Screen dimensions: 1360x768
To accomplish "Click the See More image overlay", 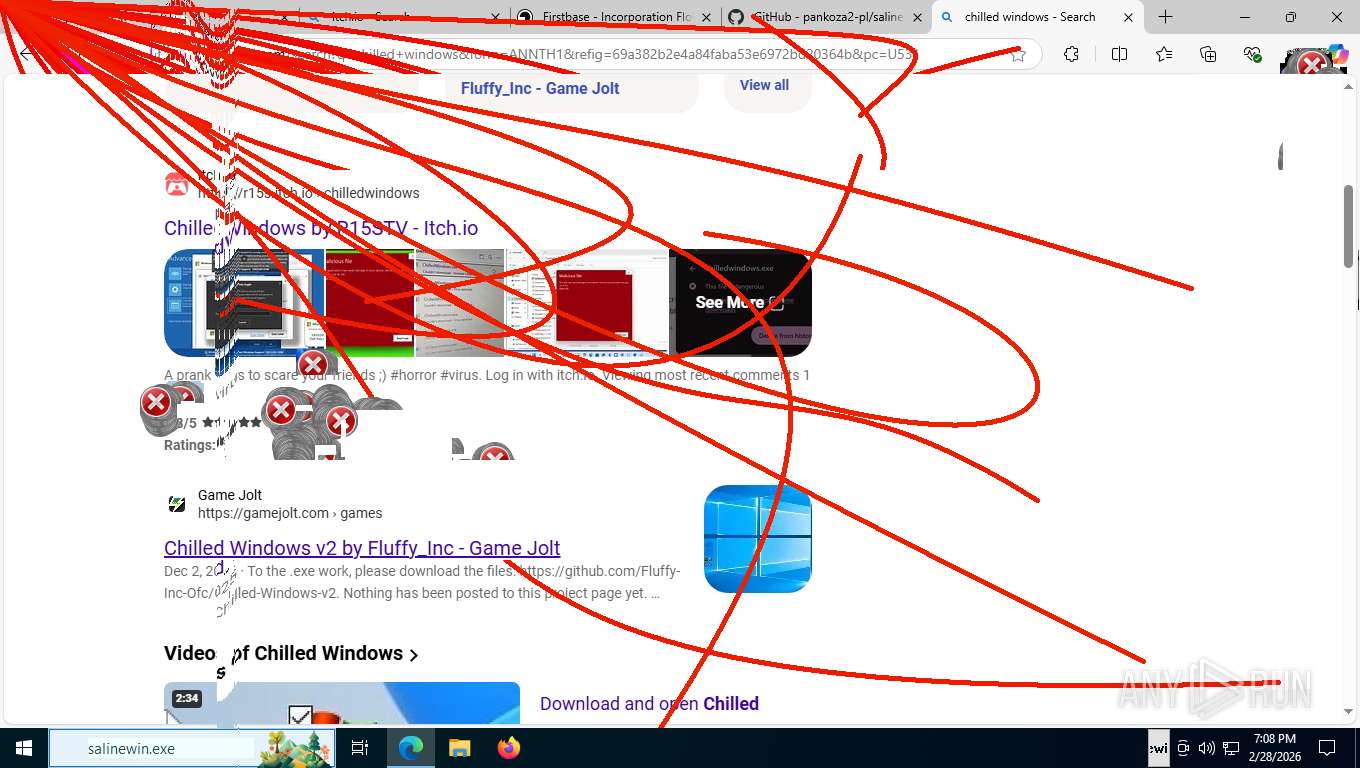I will tap(740, 303).
